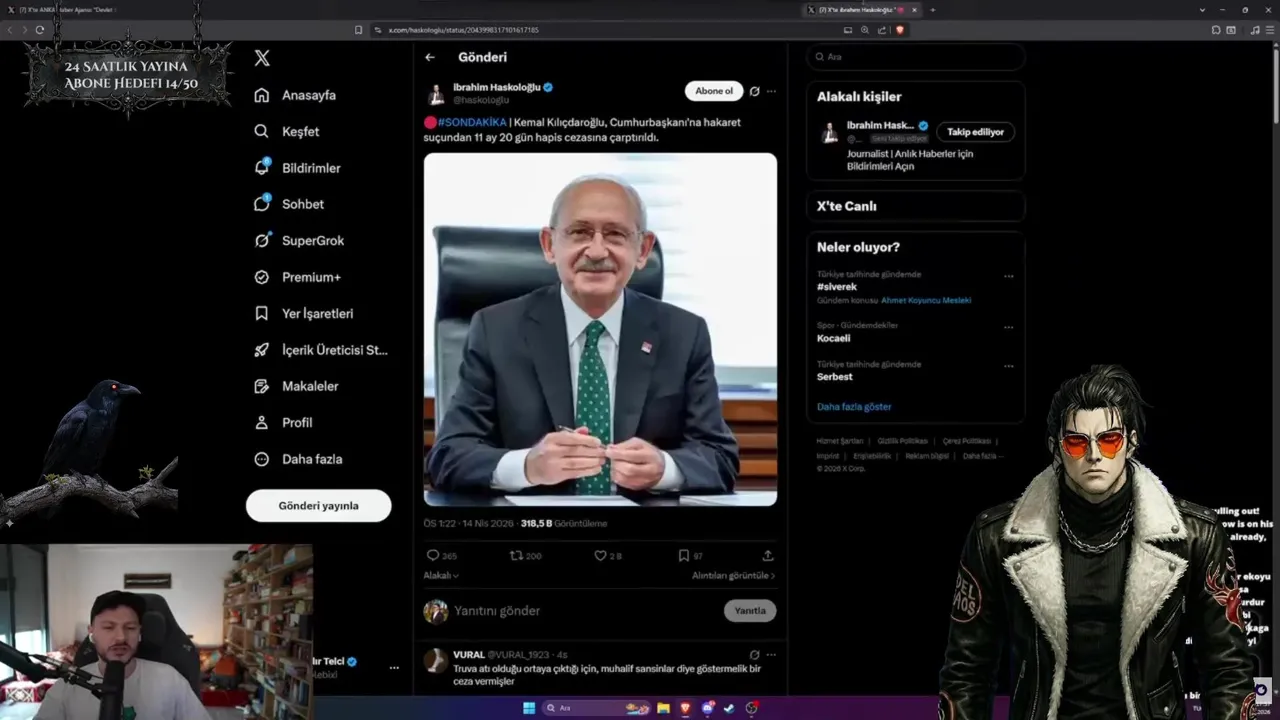The width and height of the screenshot is (1280, 720).
Task: Click Grok icon on VURAL reply
Action: pos(754,655)
